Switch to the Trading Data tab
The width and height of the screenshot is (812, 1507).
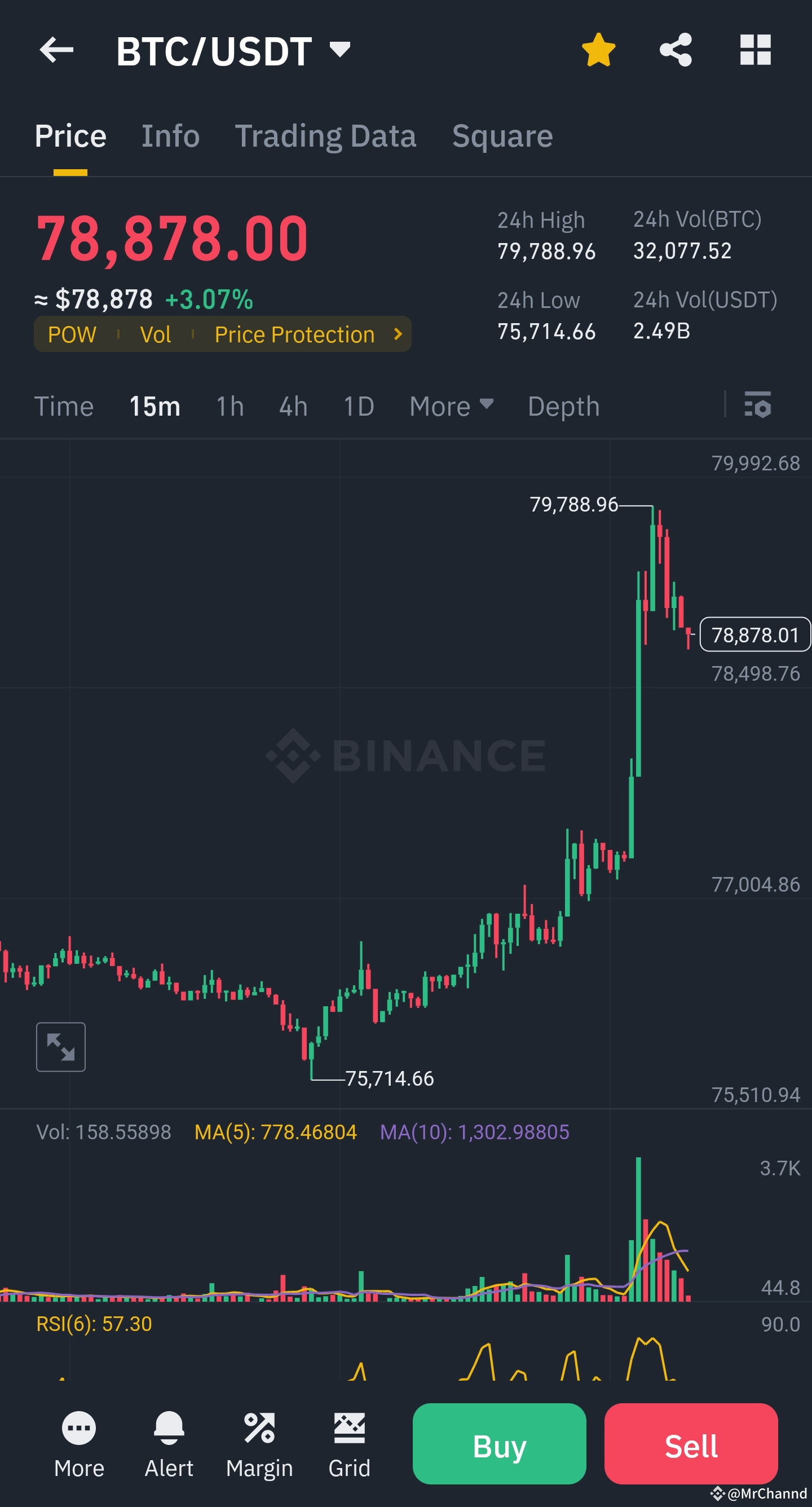[326, 135]
